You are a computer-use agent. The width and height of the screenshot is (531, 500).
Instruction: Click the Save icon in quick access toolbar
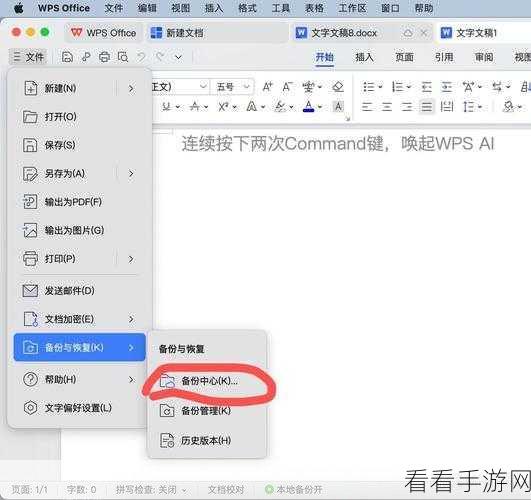coord(67,57)
